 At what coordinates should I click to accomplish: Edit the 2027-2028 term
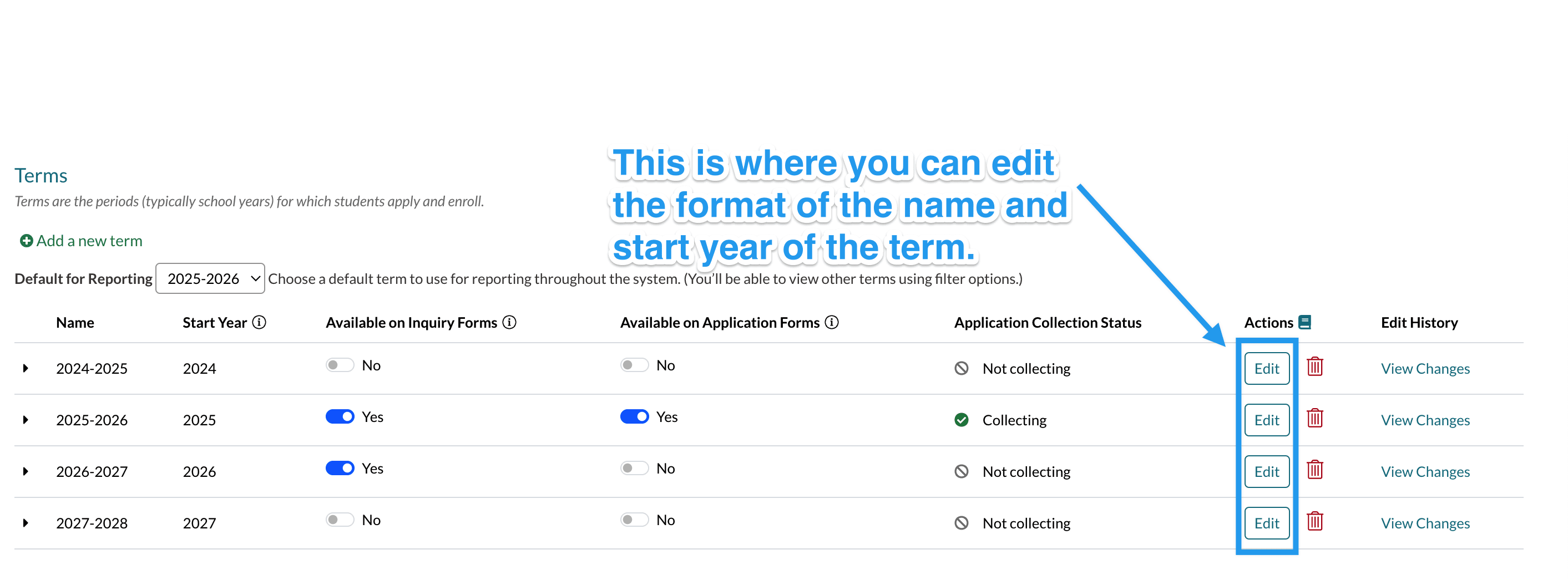pos(1267,523)
